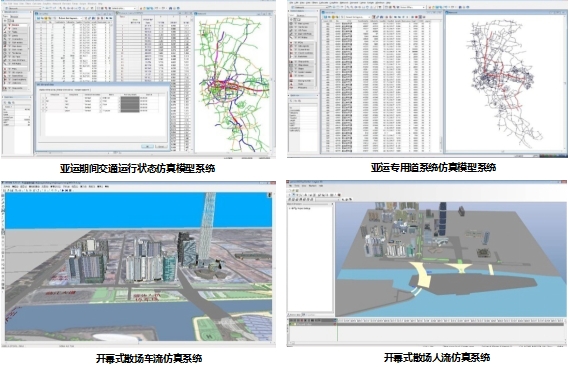Click the first toolbar icon in top-left list window
The image size is (570, 367).
click(x=39, y=18)
